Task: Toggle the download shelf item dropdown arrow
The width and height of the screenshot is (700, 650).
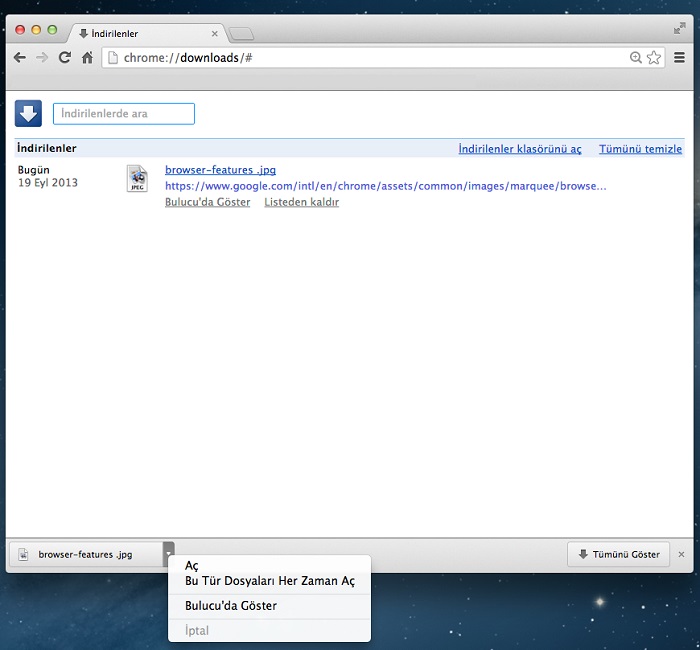Action: click(168, 554)
